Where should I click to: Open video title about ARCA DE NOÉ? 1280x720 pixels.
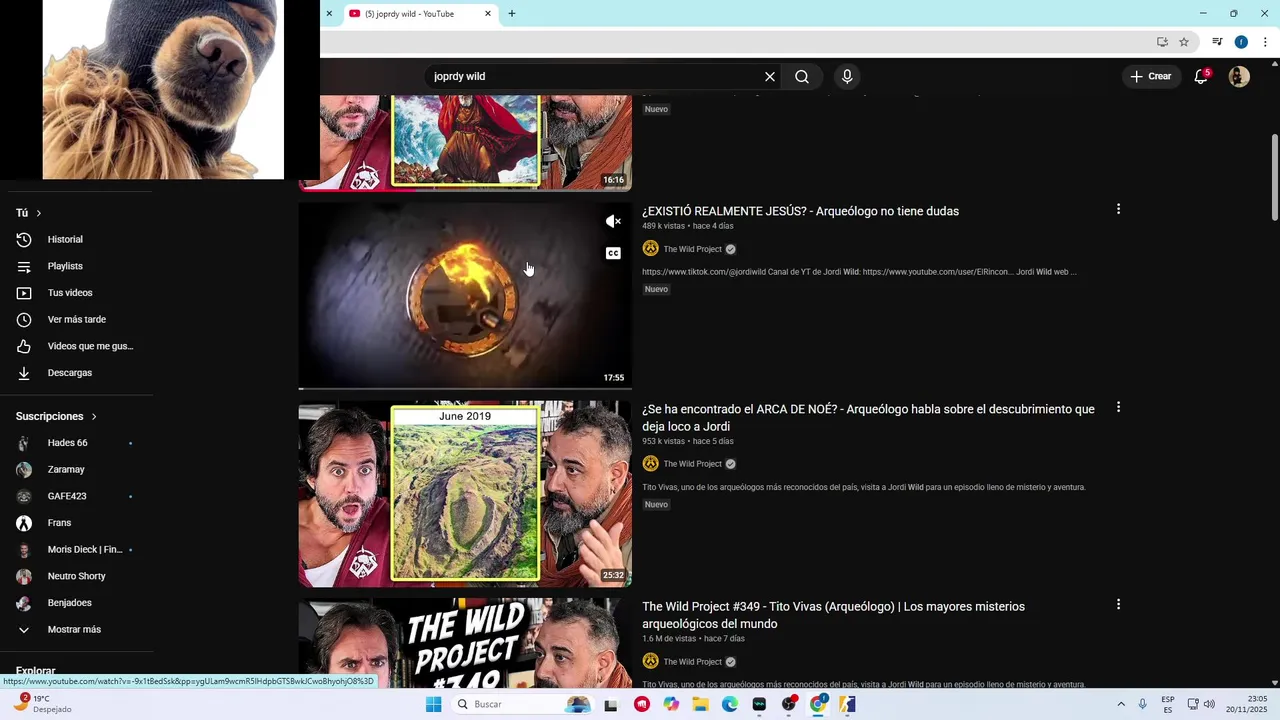tap(868, 418)
